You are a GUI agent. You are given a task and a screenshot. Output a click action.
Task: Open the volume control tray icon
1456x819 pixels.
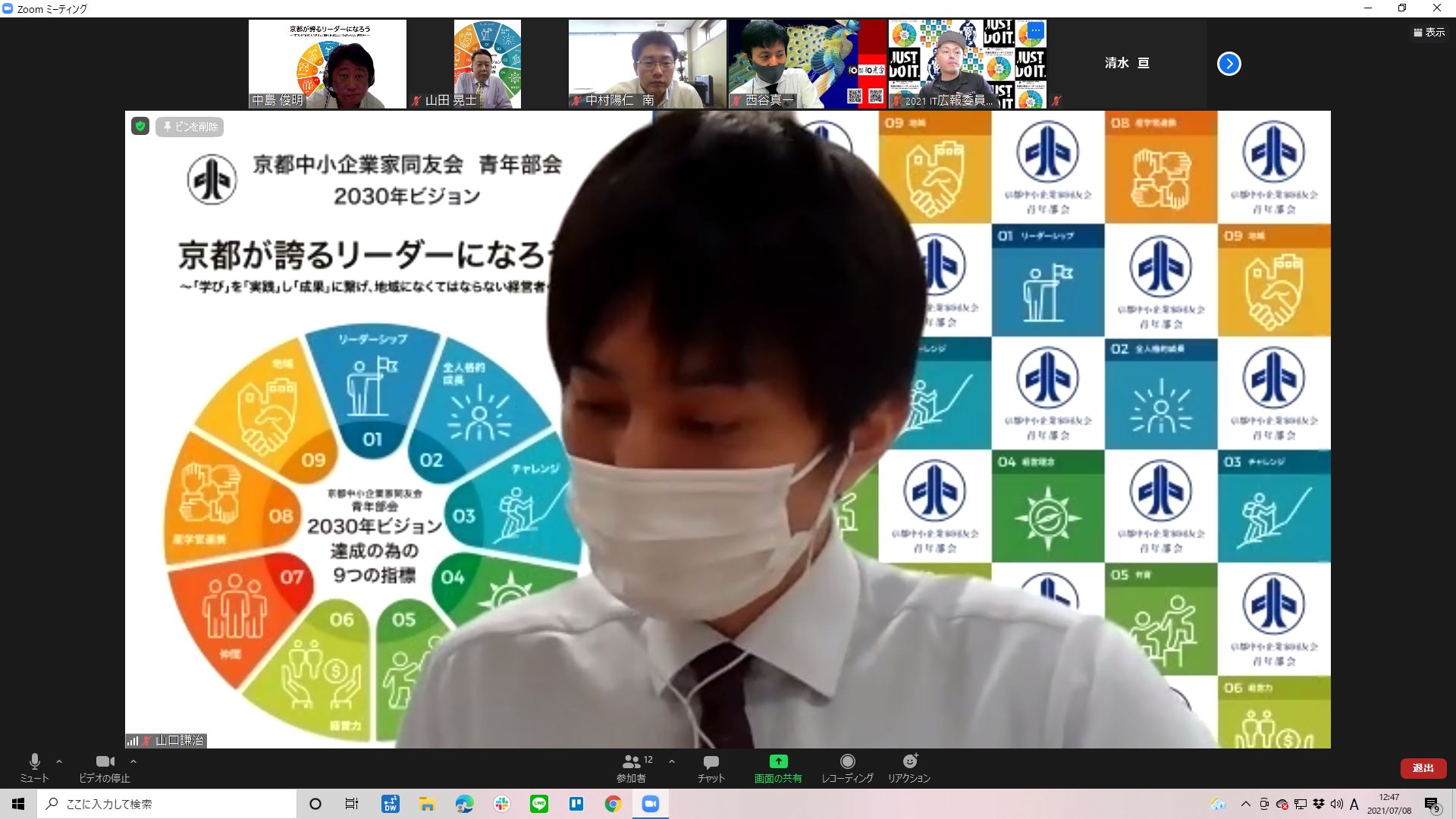point(1336,804)
